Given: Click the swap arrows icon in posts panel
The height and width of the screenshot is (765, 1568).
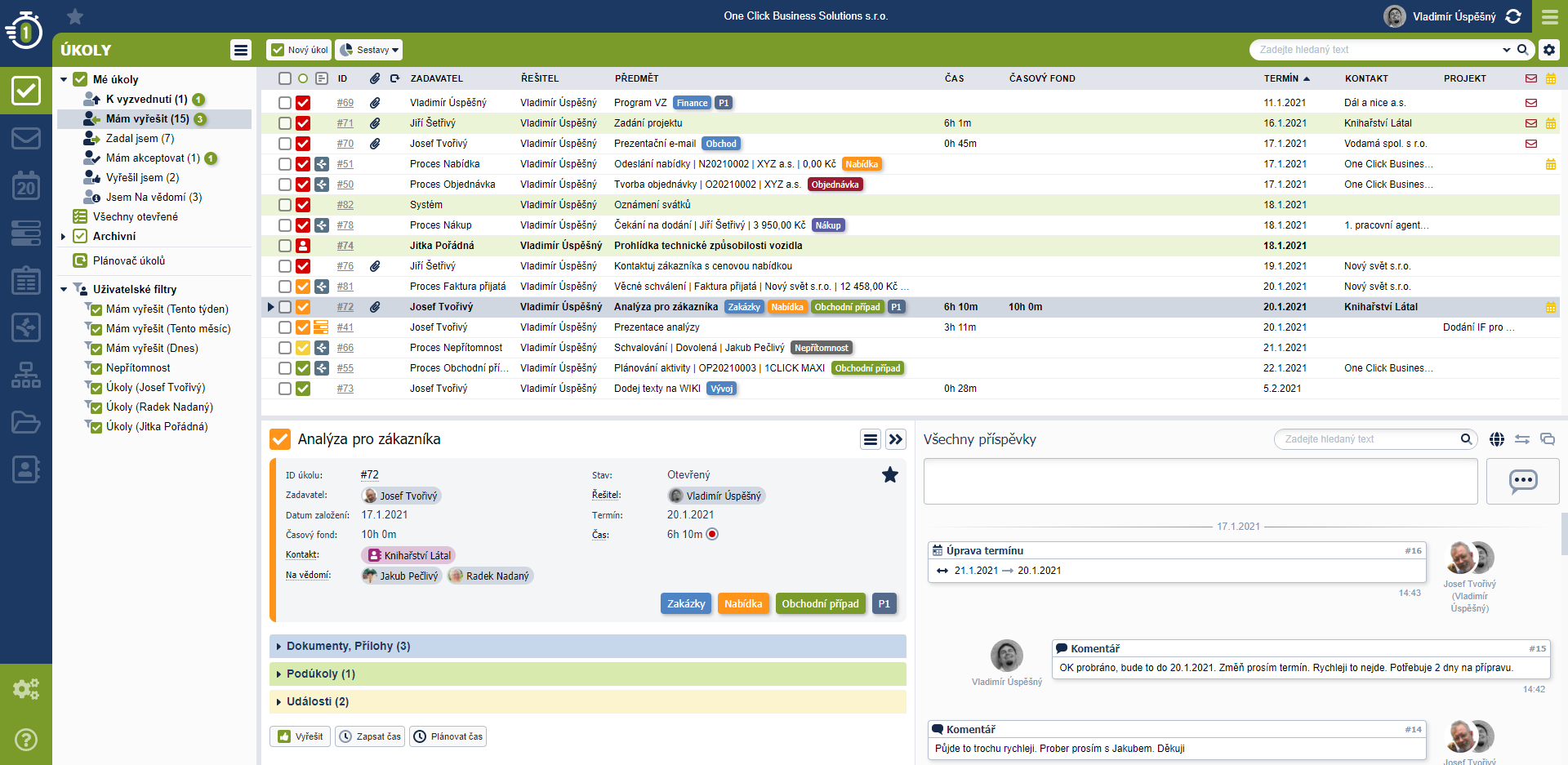Looking at the screenshot, I should point(1522,439).
